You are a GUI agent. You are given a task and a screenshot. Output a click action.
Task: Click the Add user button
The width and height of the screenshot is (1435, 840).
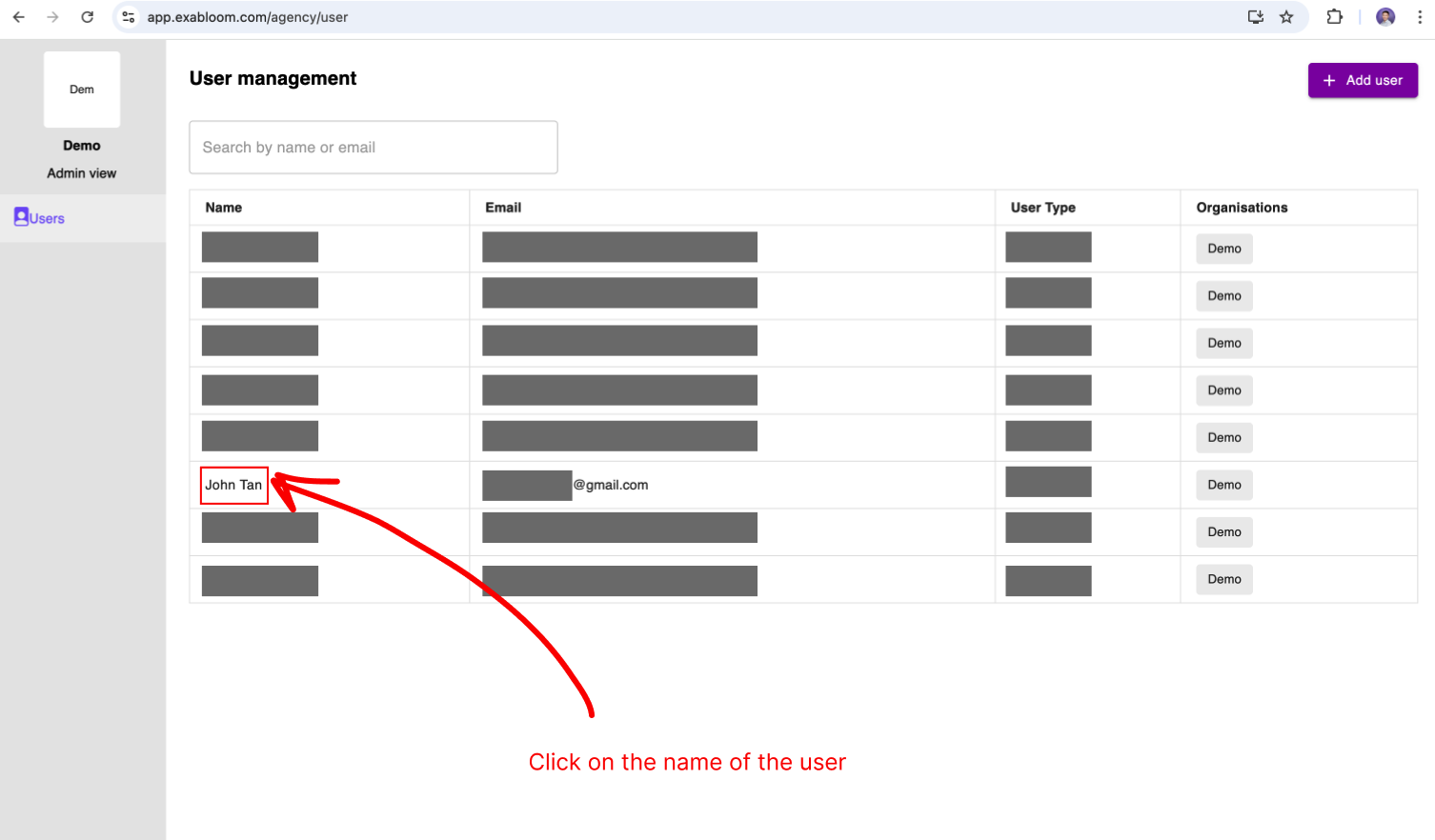(1363, 80)
